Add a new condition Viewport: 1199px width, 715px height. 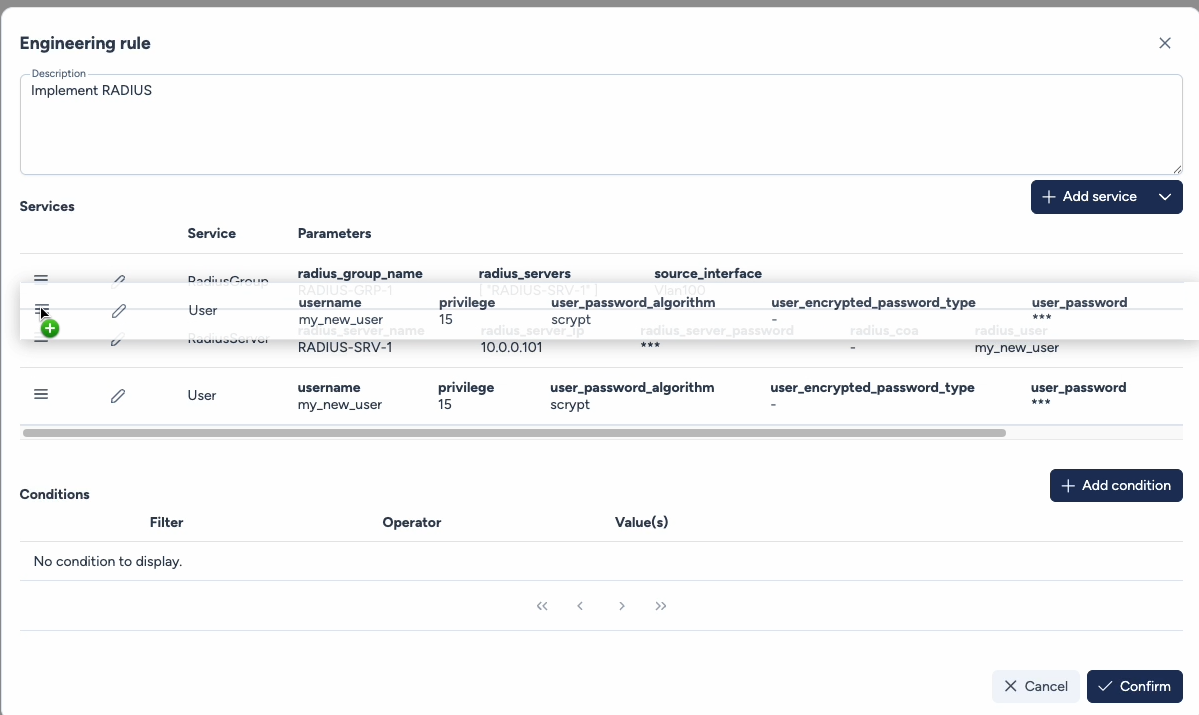click(1116, 486)
